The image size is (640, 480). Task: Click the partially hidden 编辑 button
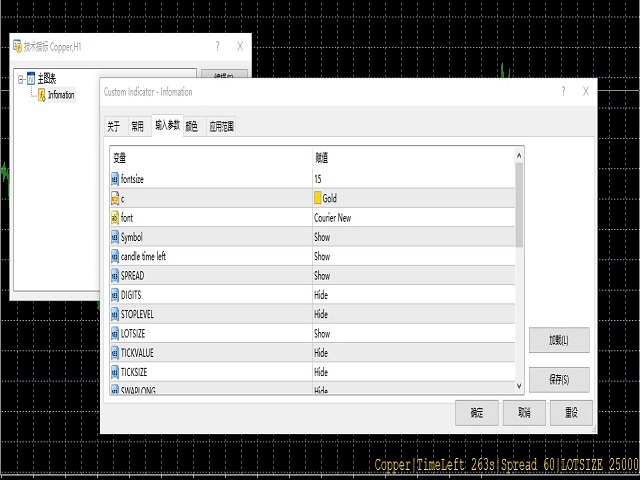pos(224,73)
